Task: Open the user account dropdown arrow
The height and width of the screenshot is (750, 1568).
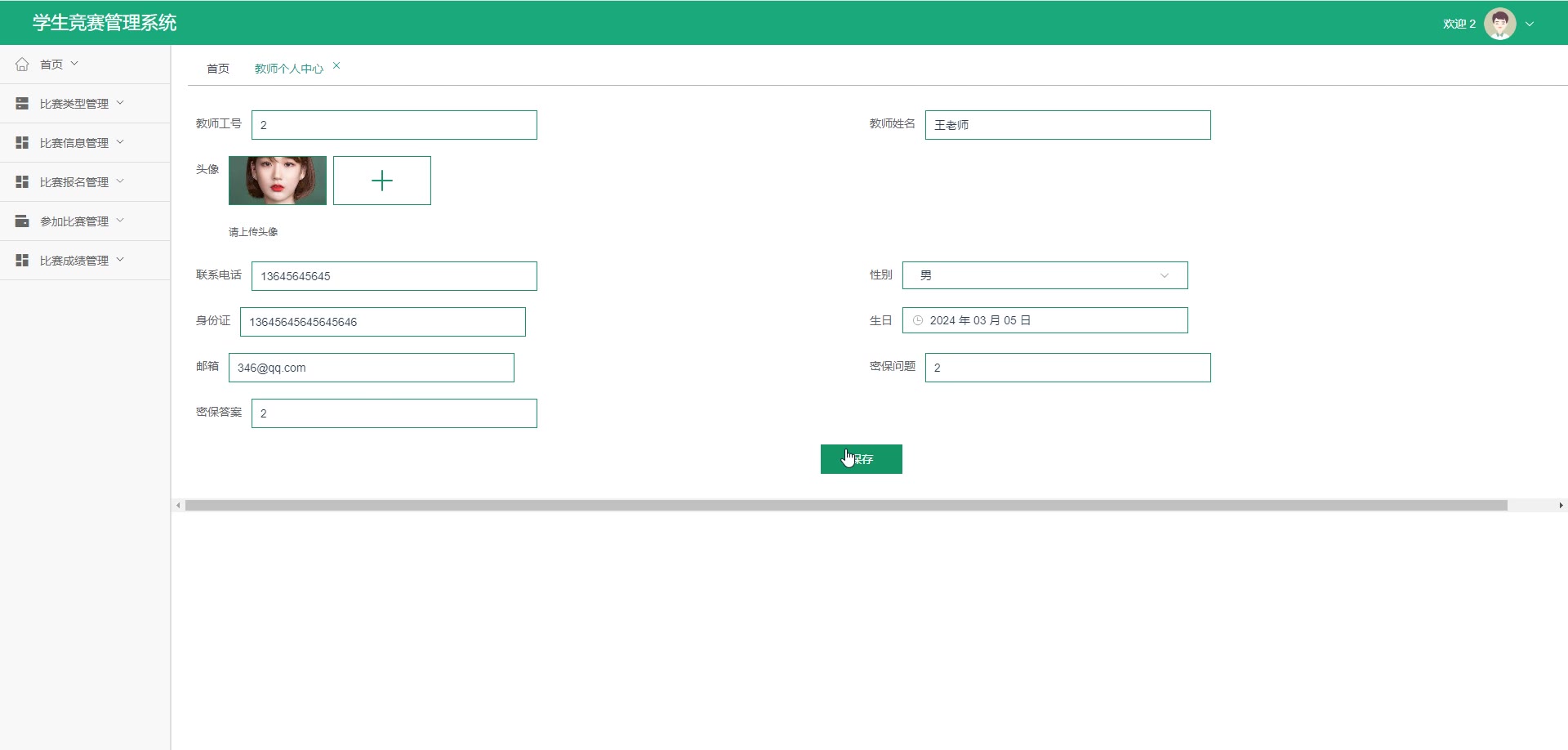Action: 1530,24
